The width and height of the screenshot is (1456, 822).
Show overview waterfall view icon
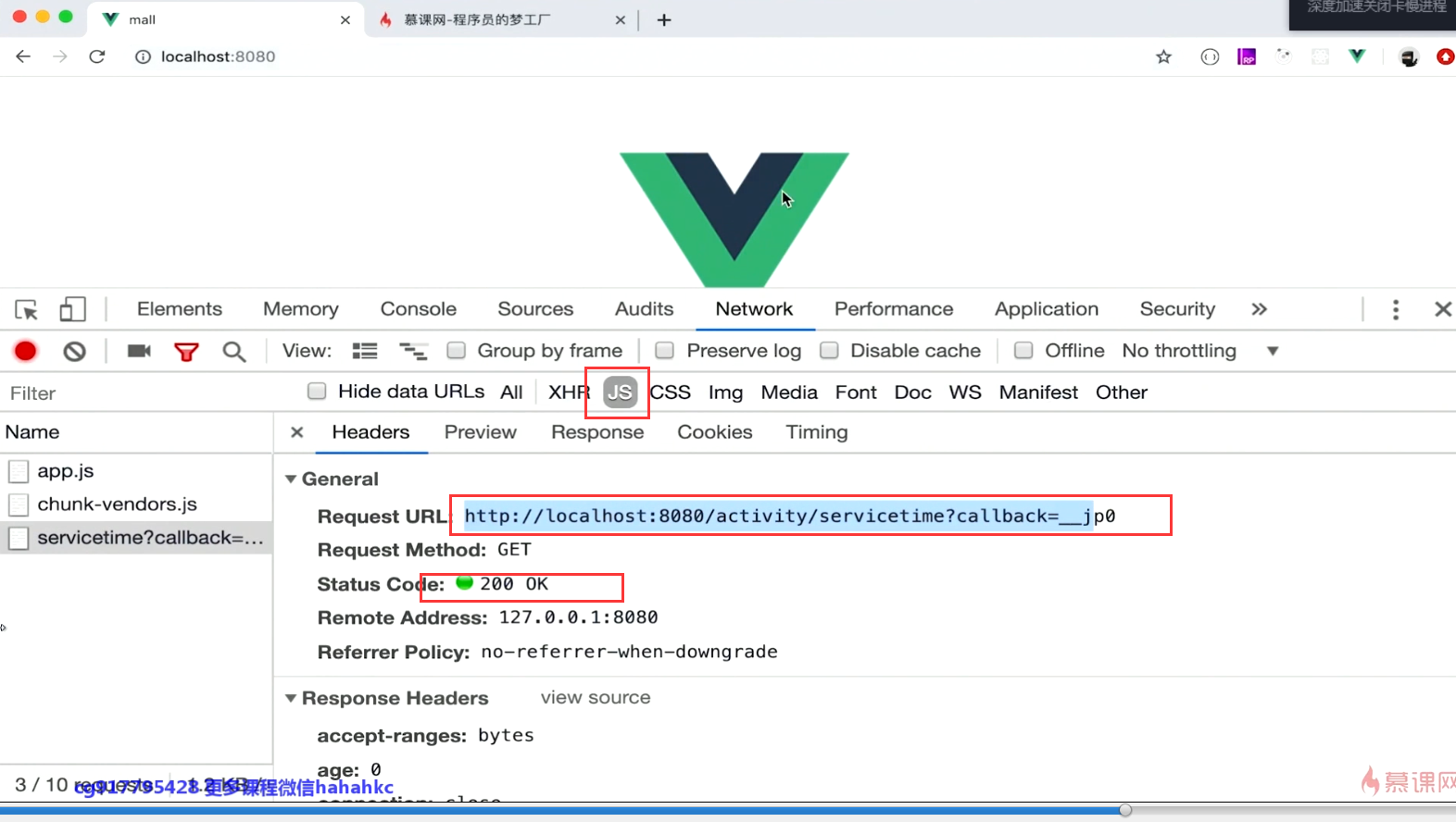tap(413, 351)
